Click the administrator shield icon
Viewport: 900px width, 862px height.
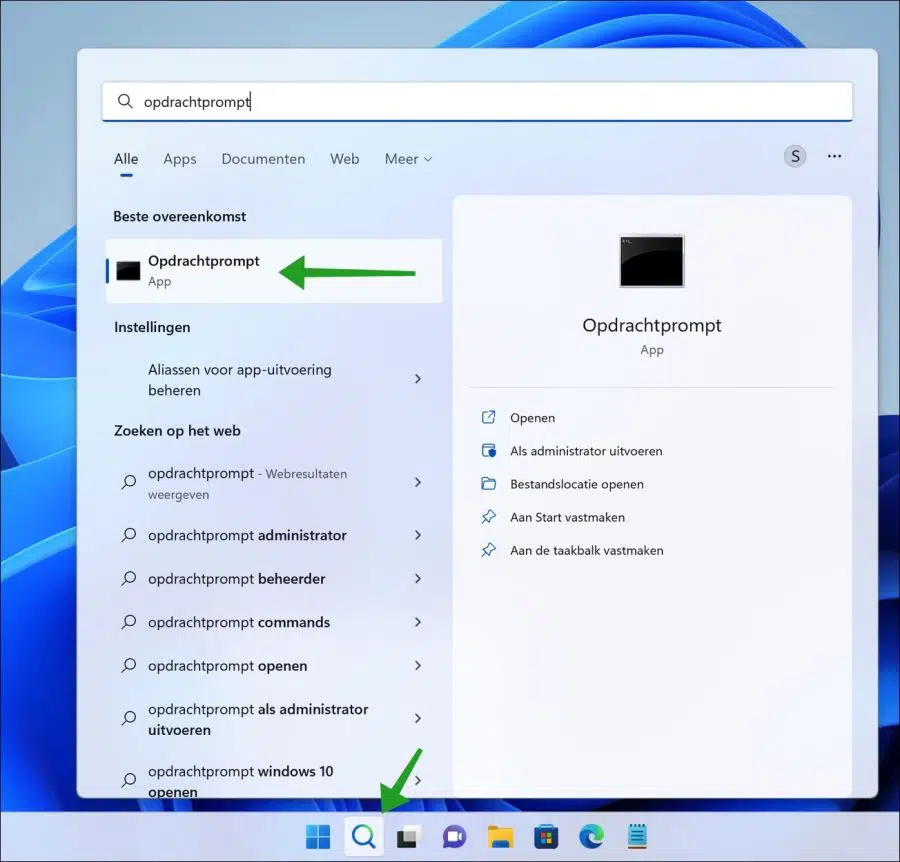(488, 451)
